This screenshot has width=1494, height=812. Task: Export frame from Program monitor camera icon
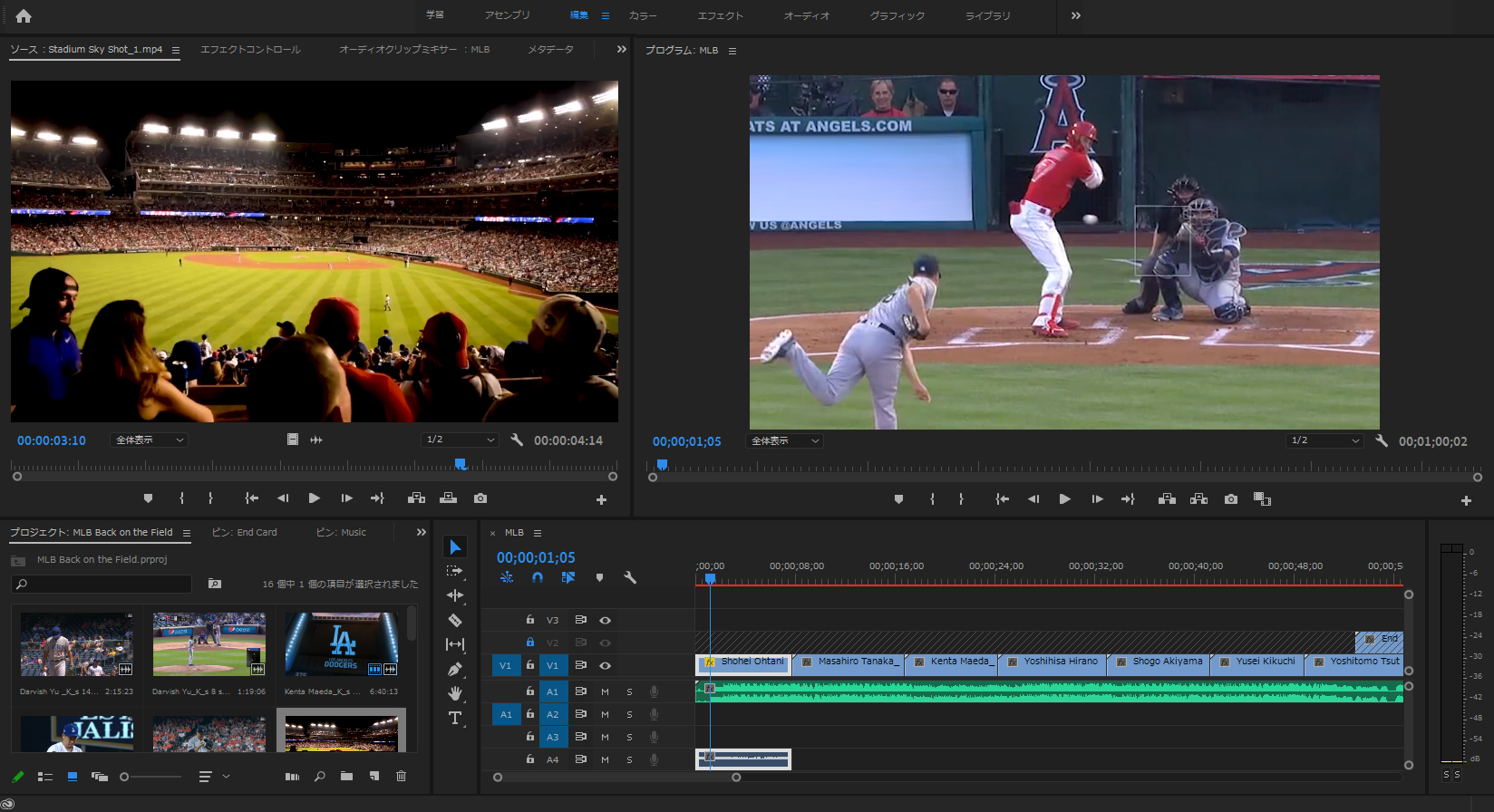tap(1230, 499)
